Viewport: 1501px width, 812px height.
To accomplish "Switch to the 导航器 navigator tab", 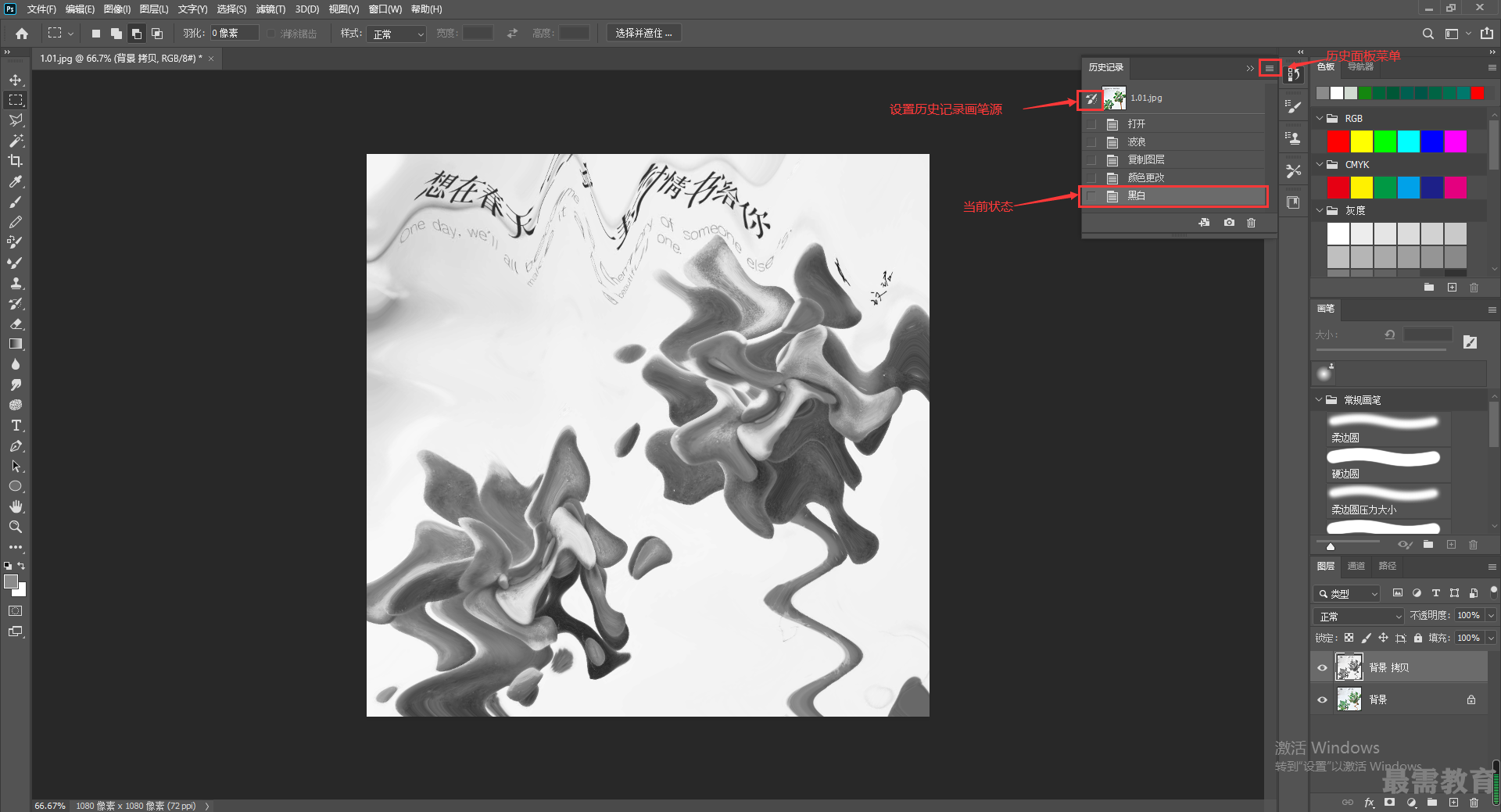I will [x=1361, y=67].
